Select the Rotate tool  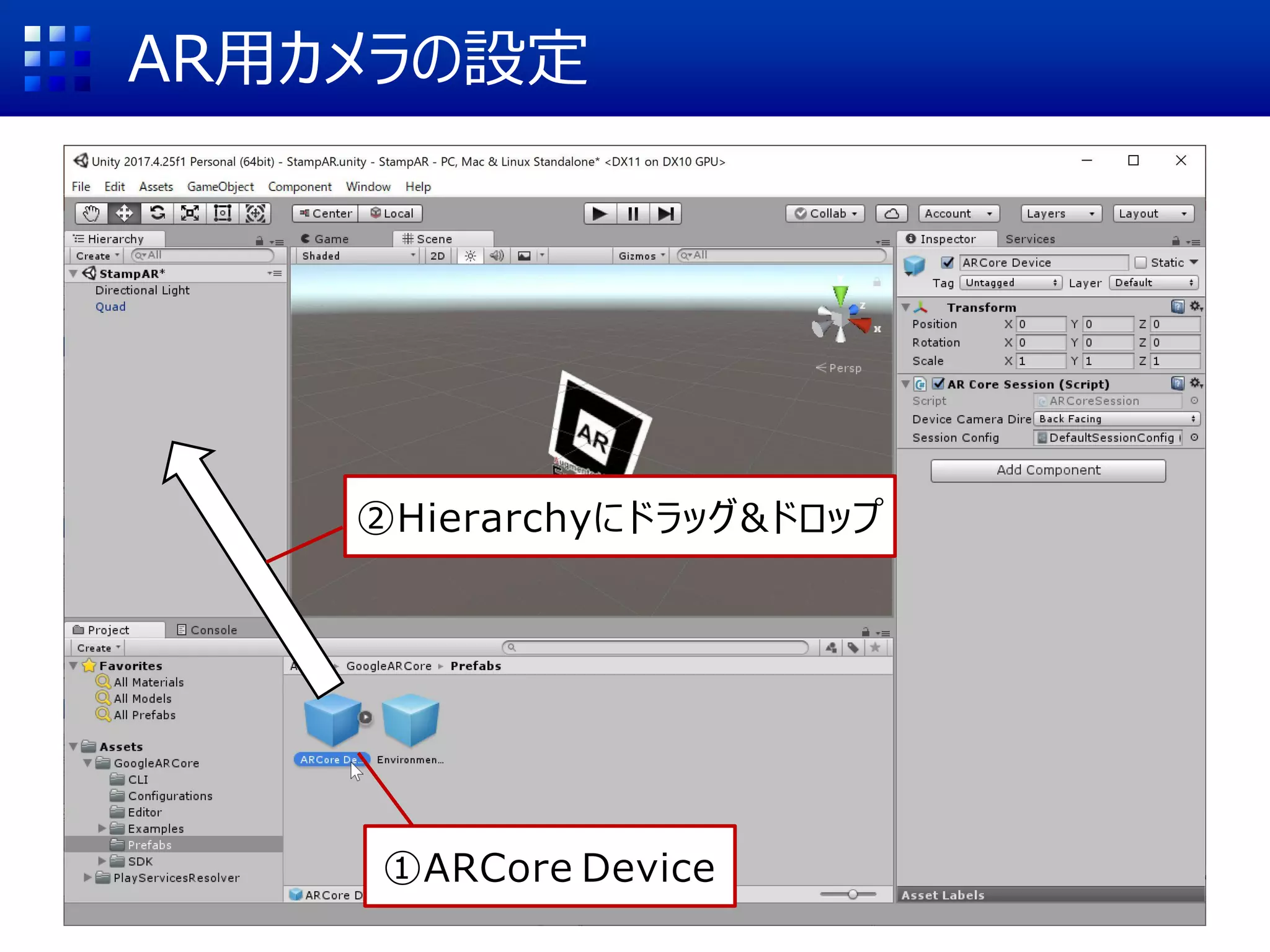(157, 213)
